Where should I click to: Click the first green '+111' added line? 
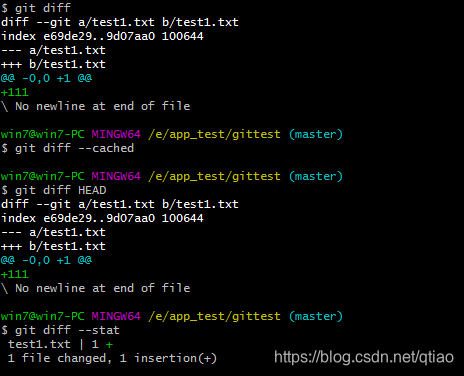tap(15, 92)
